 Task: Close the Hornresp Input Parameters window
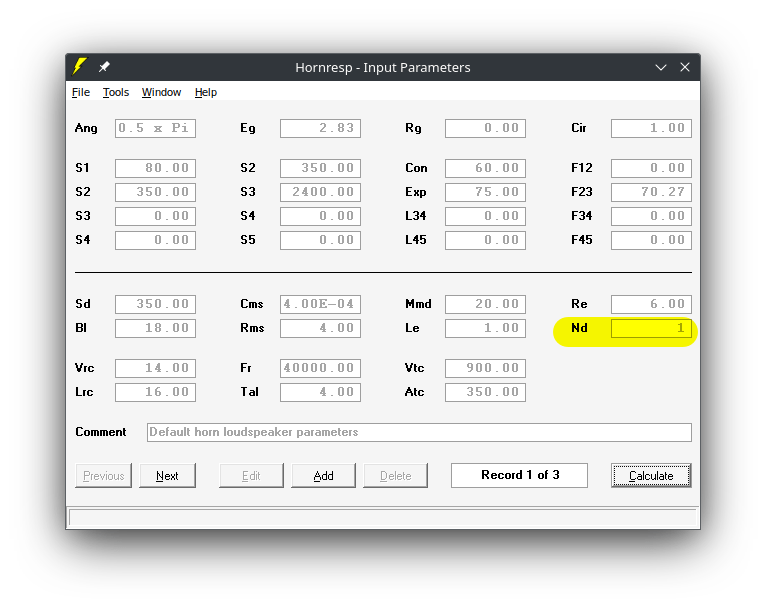click(685, 67)
